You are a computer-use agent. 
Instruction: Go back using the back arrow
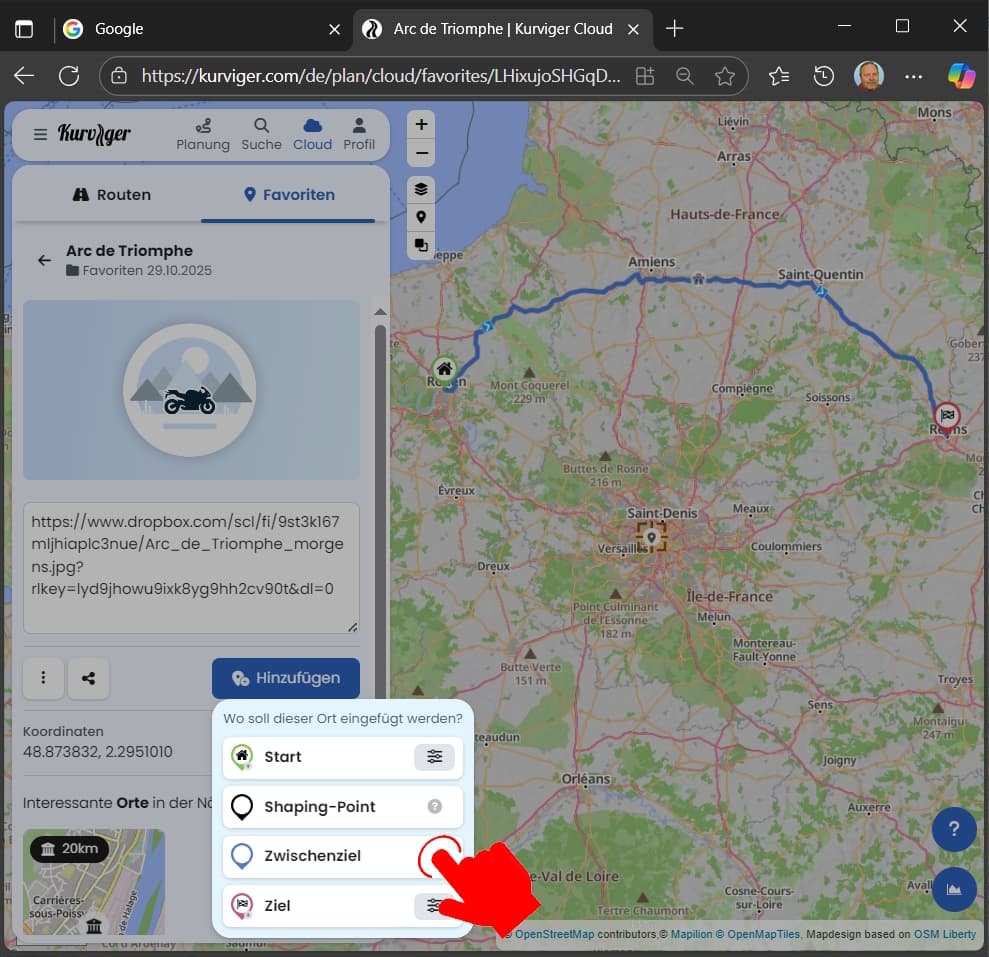point(44,260)
